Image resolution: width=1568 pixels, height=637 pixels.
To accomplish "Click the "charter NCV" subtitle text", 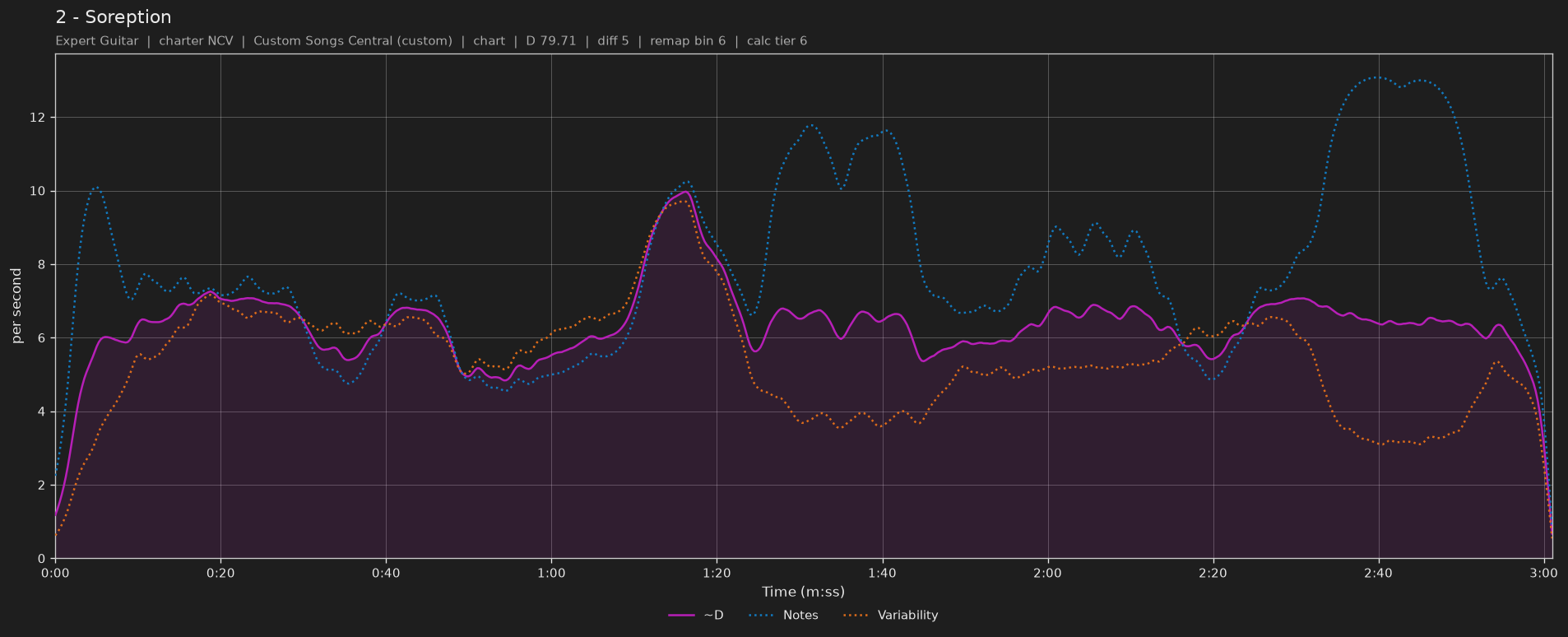I will pyautogui.click(x=196, y=41).
